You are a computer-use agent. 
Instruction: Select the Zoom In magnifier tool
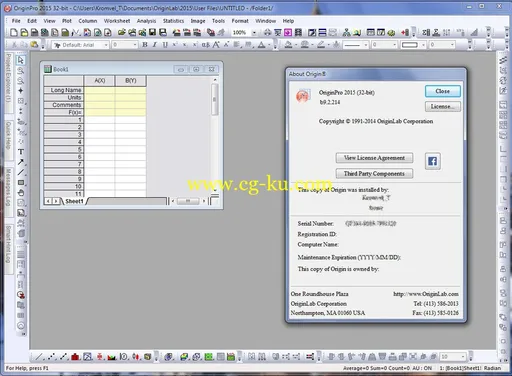[21, 70]
